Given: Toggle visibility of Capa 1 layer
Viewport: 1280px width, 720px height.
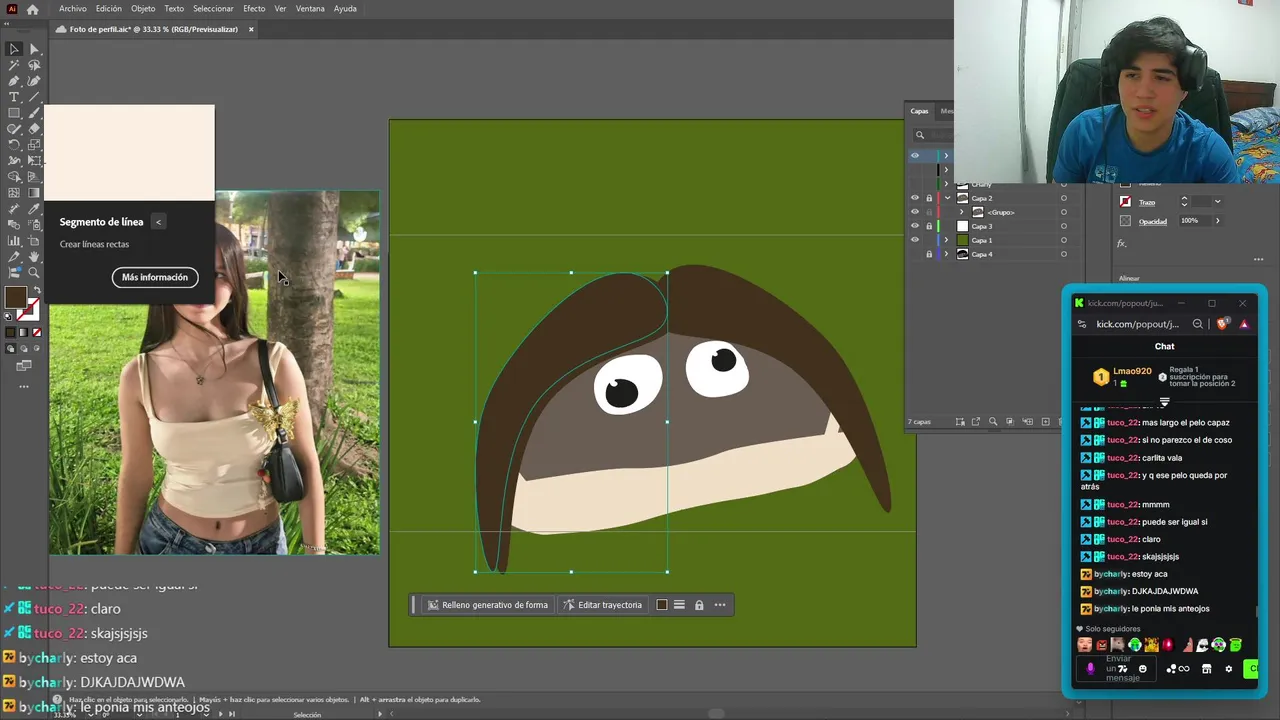Looking at the screenshot, I should point(914,240).
